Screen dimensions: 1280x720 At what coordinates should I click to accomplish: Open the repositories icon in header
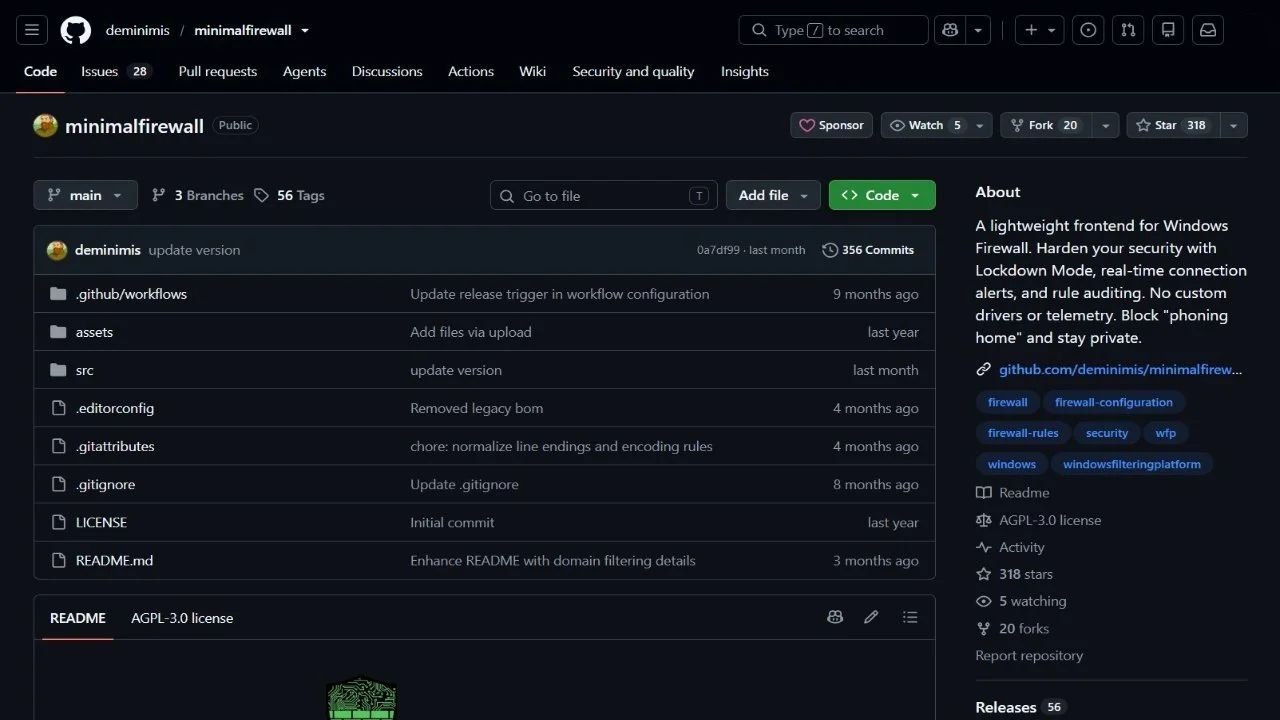click(x=1168, y=30)
